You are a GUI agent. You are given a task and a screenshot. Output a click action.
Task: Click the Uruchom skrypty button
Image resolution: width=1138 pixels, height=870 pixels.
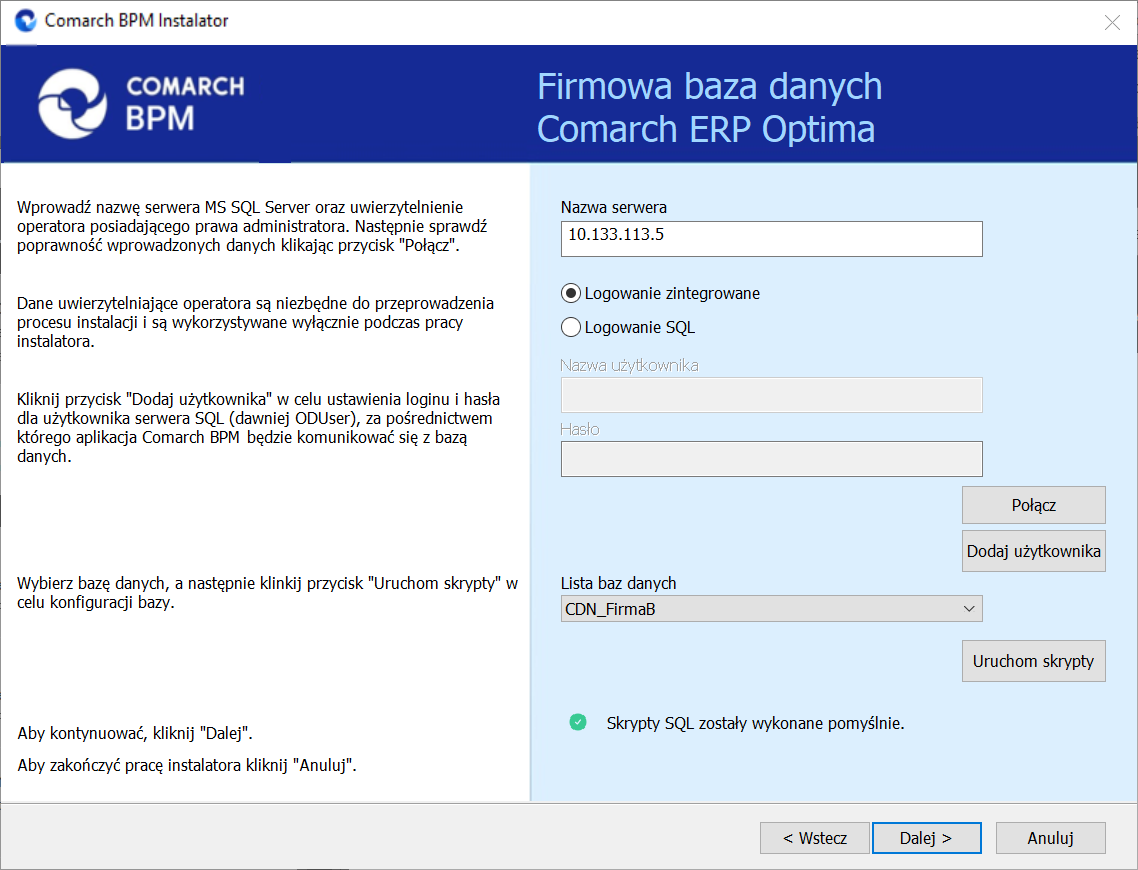pyautogui.click(x=1033, y=661)
